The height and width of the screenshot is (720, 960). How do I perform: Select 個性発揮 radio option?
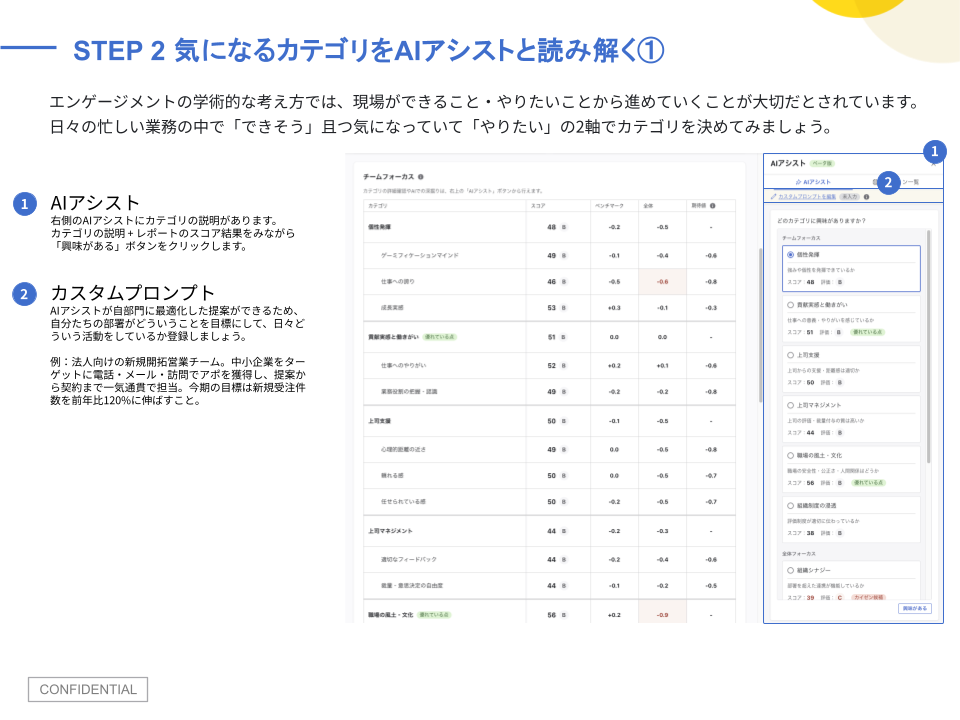[790, 255]
